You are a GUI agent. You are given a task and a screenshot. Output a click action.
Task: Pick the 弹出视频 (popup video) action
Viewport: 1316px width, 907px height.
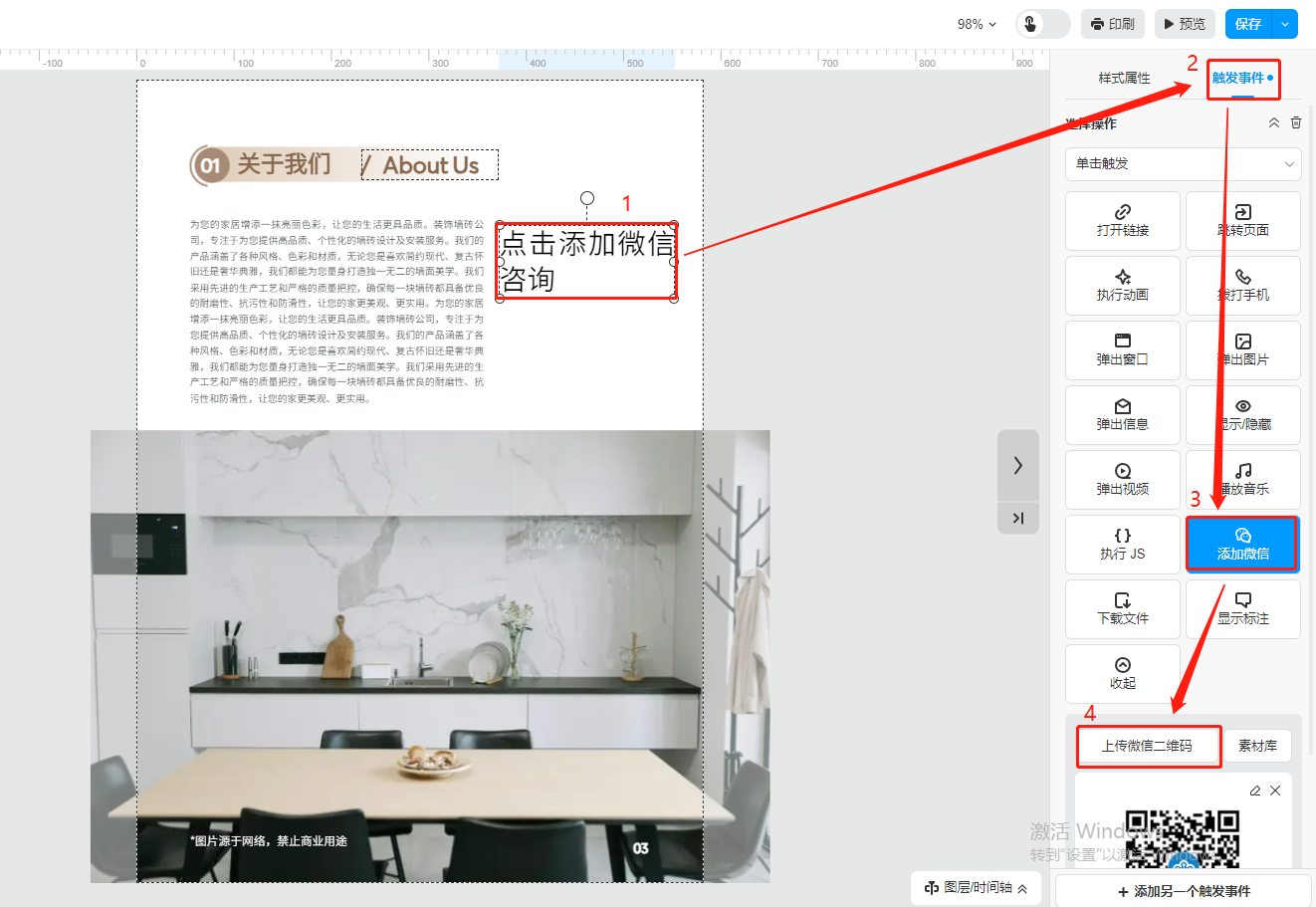pyautogui.click(x=1122, y=479)
